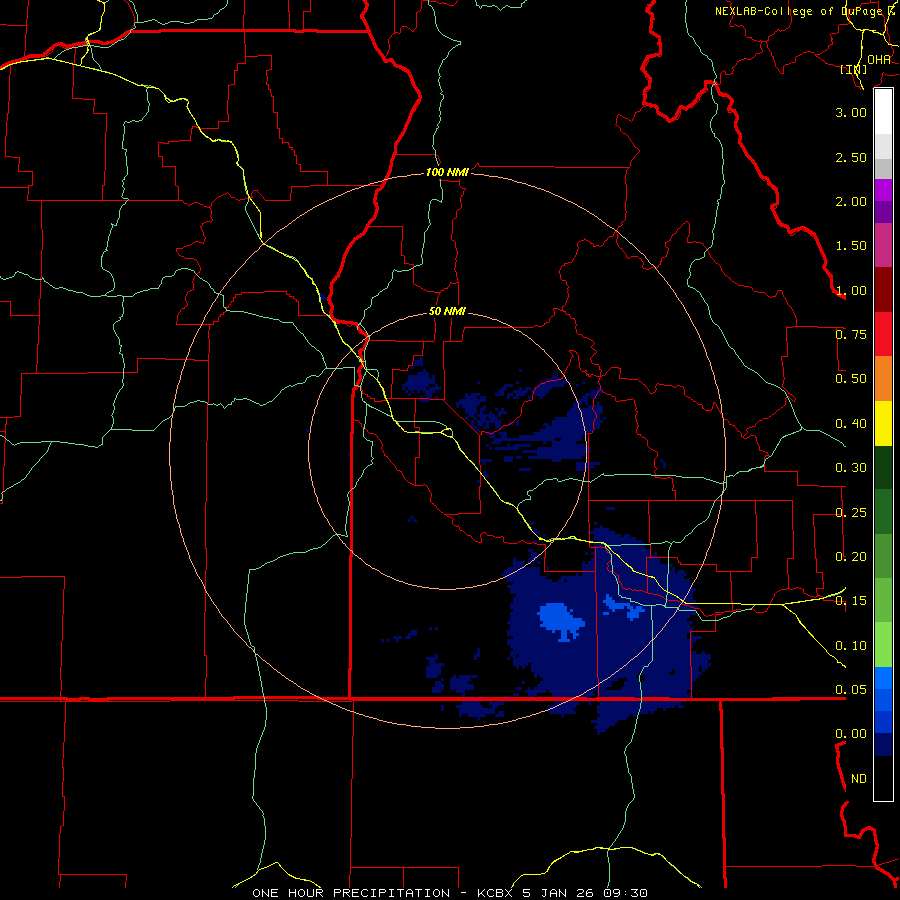Click the 0.05 legend value
Image resolution: width=900 pixels, height=900 pixels.
pyautogui.click(x=851, y=690)
